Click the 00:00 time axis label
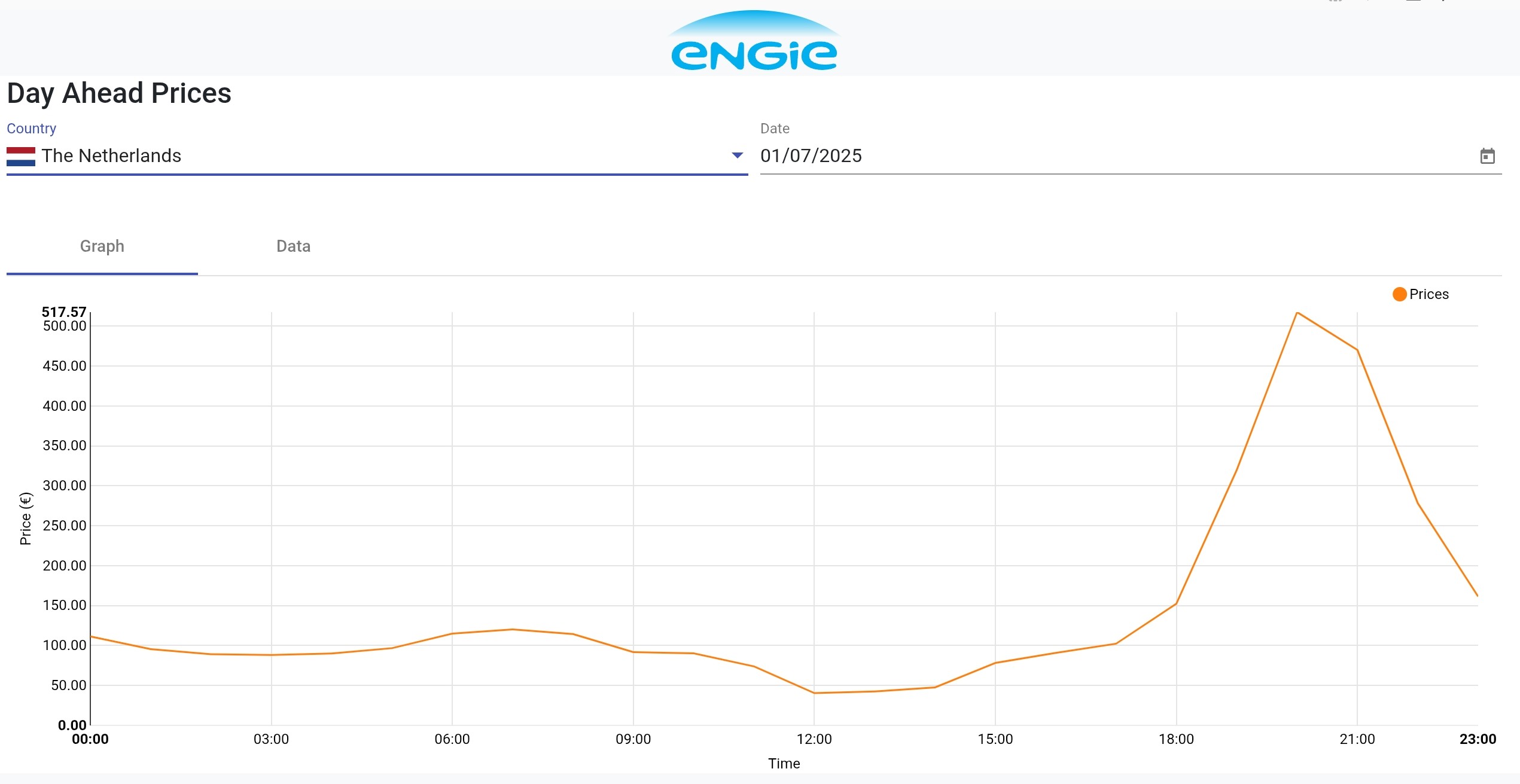The height and width of the screenshot is (784, 1520). tap(90, 739)
